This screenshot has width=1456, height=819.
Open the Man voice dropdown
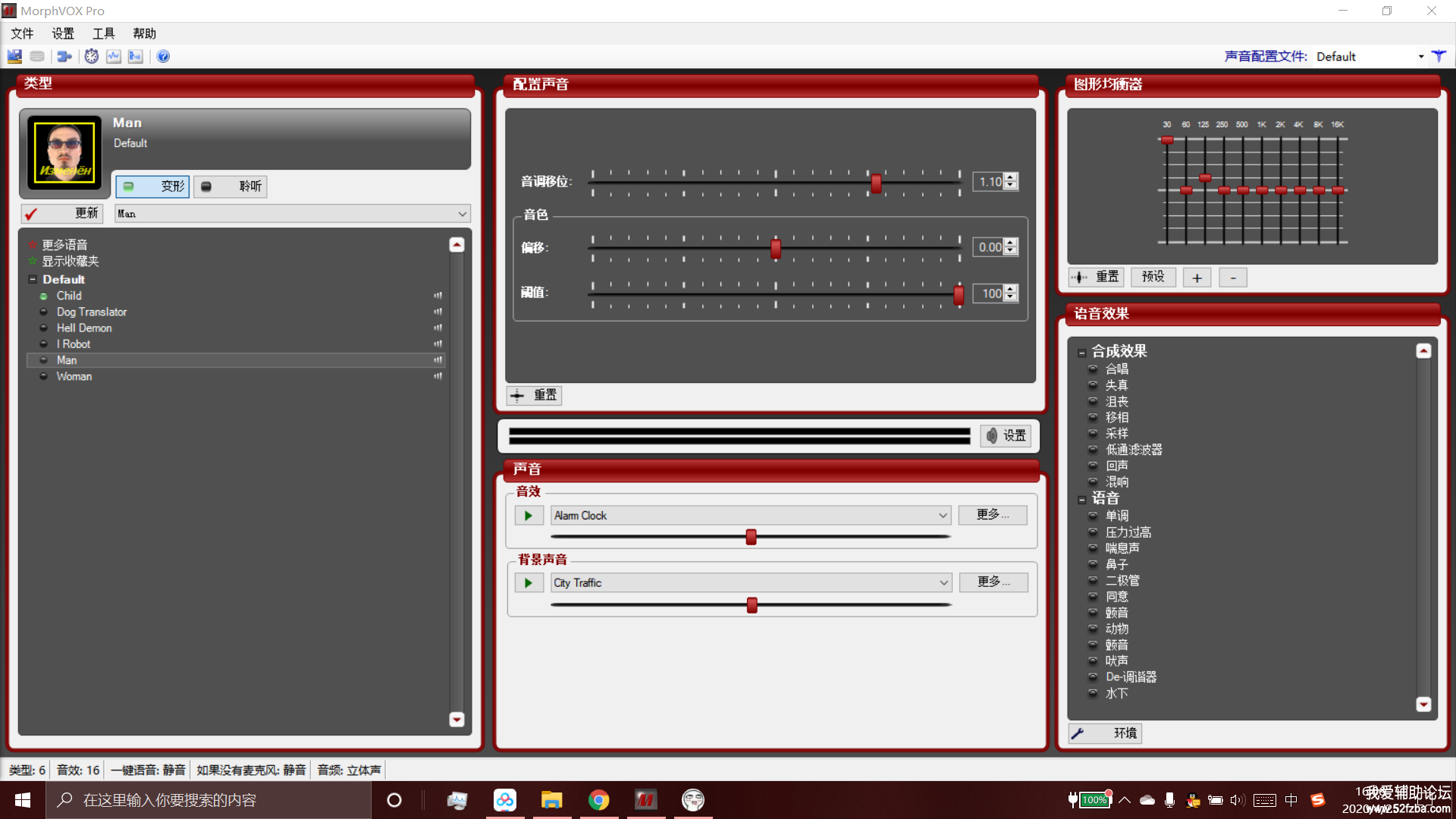462,214
